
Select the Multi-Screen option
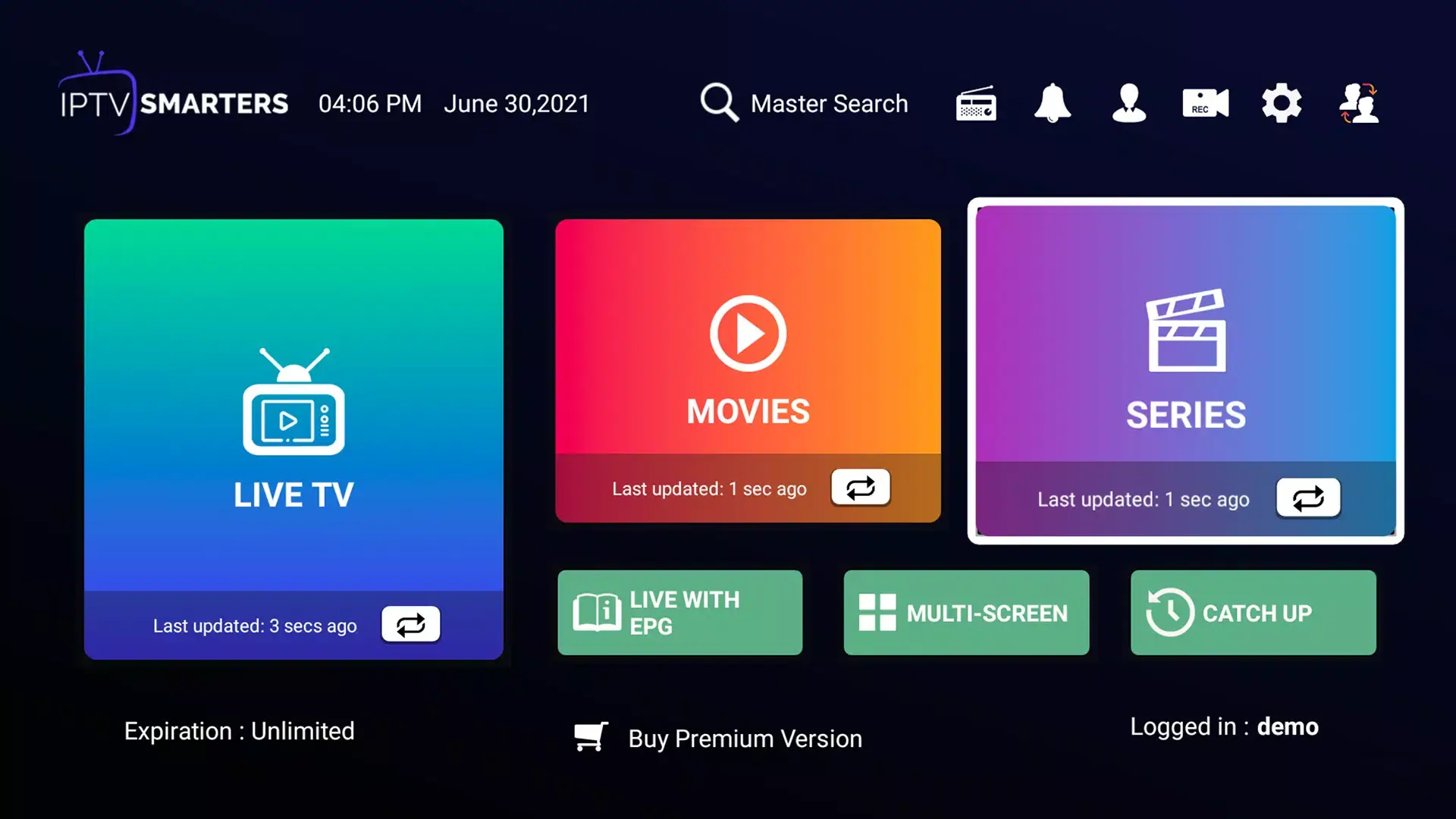tap(966, 612)
